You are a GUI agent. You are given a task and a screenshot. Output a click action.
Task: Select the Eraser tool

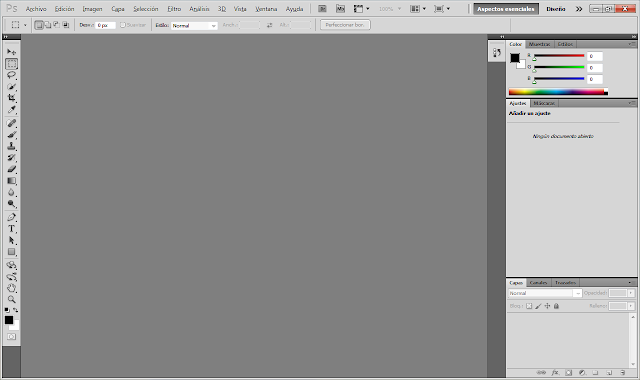pos(11,169)
